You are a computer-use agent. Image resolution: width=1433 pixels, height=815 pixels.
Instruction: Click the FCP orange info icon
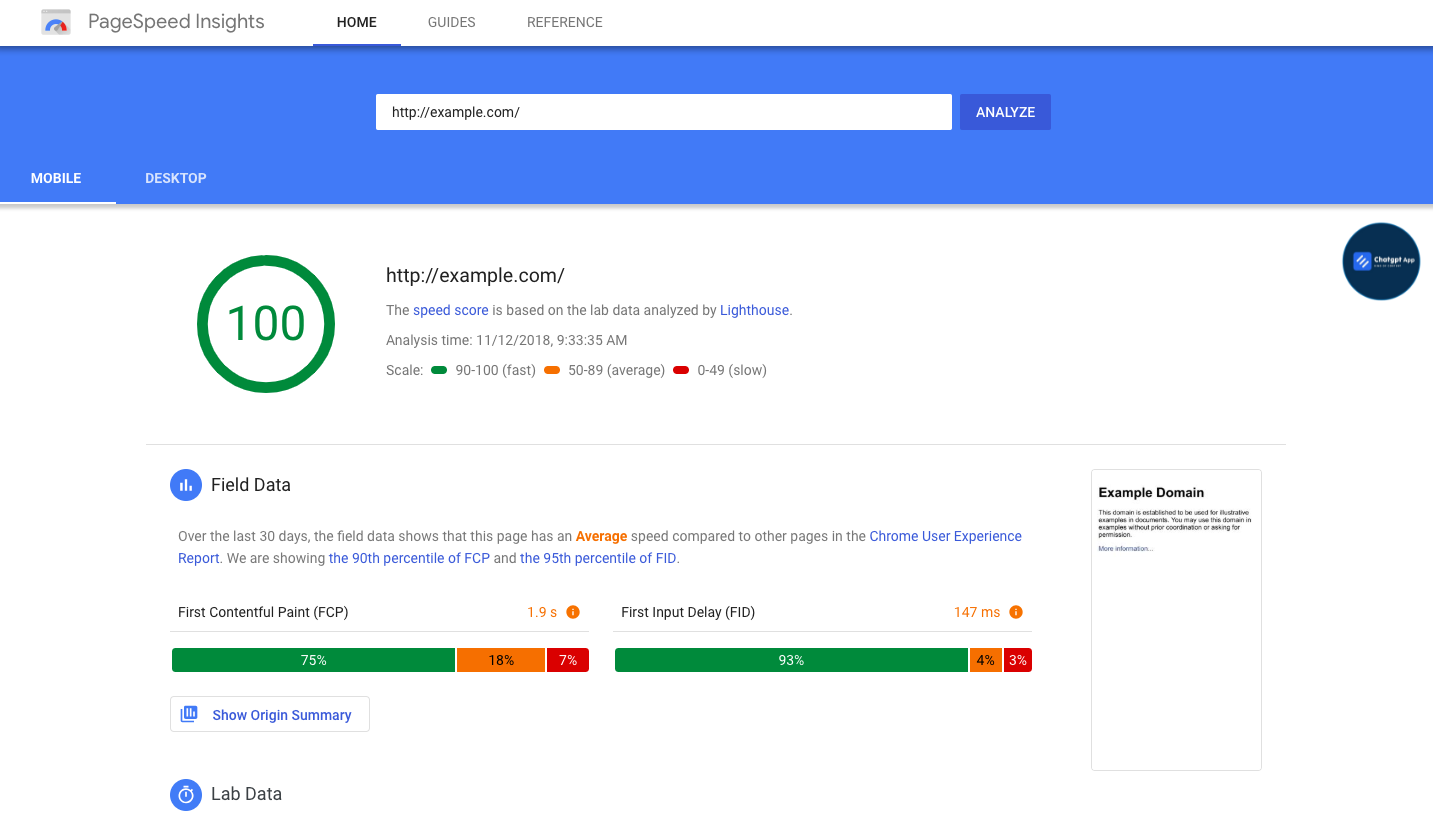click(x=573, y=612)
